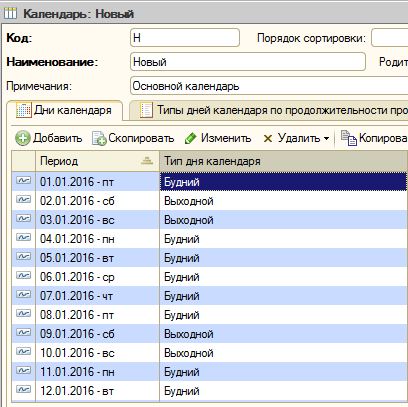This screenshot has width=408, height=407.
Task: Click Будний type in 06.01.2016 row
Action: click(284, 277)
